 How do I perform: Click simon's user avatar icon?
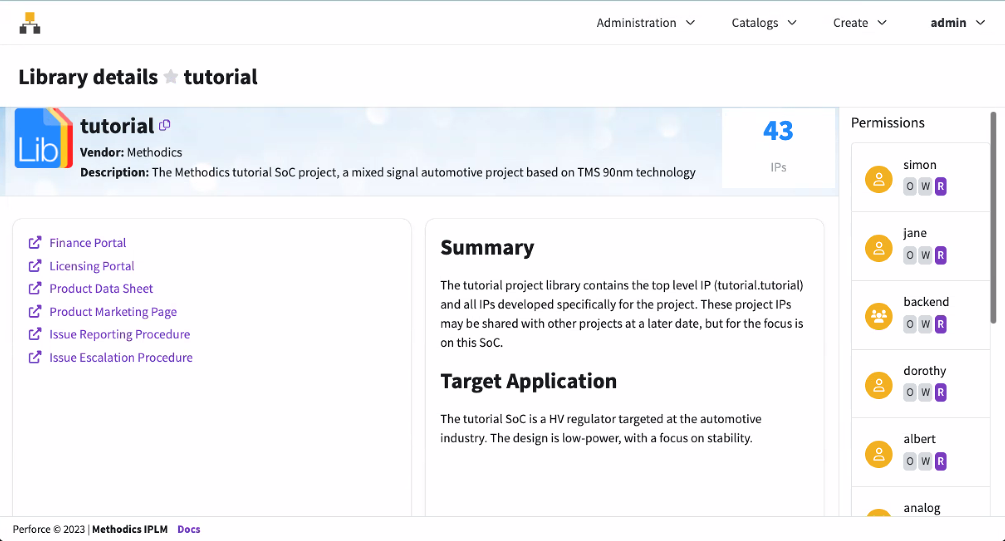tap(878, 180)
